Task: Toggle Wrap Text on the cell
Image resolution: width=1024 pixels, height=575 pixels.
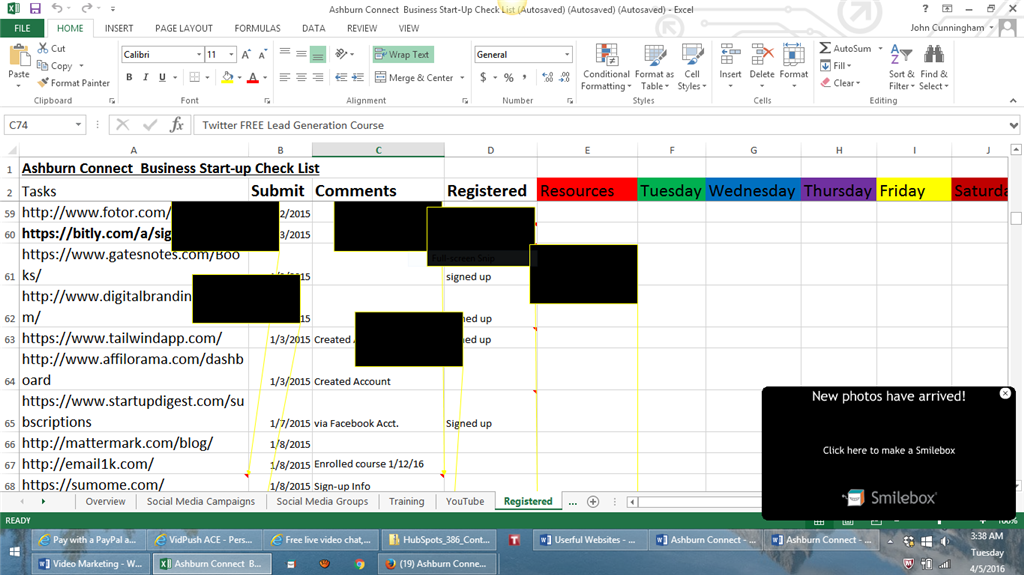Action: (x=403, y=54)
